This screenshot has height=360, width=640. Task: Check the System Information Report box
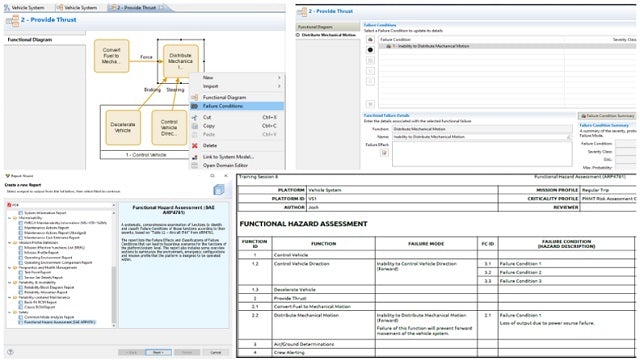tap(21, 213)
